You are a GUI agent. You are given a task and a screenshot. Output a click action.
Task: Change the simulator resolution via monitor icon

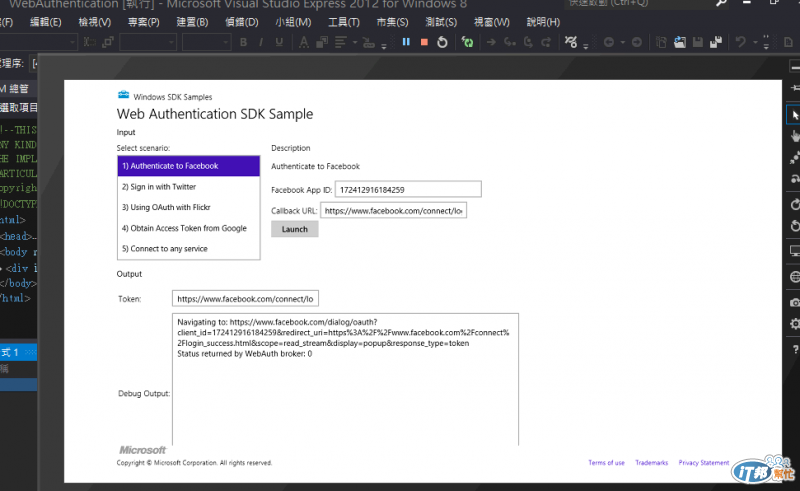(794, 251)
